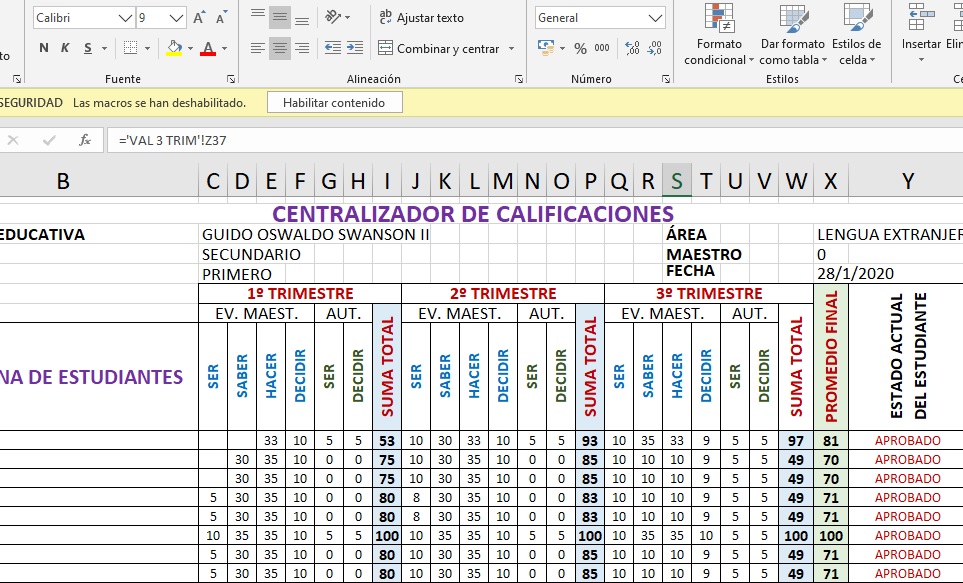
Task: Align text to bottom icon
Action: pos(302,17)
